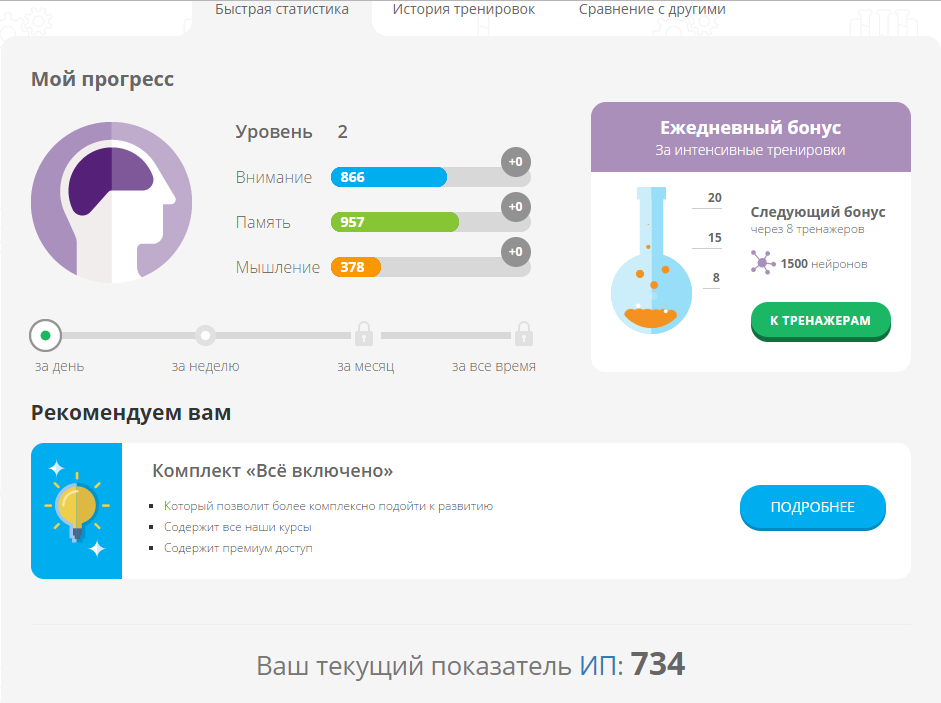This screenshot has height=703, width=941.
Task: Click the blue 'Подробнее' button
Action: click(812, 507)
